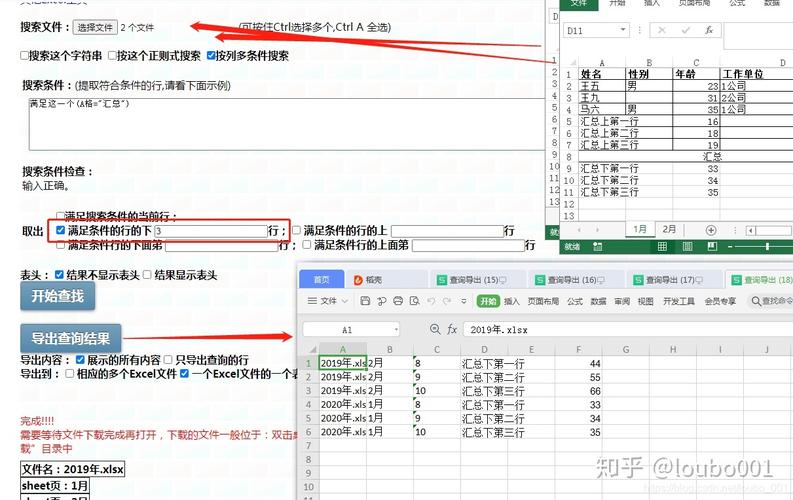
Task: Toggle 按这个正则式搜索 checkbox
Action: [x=112, y=55]
